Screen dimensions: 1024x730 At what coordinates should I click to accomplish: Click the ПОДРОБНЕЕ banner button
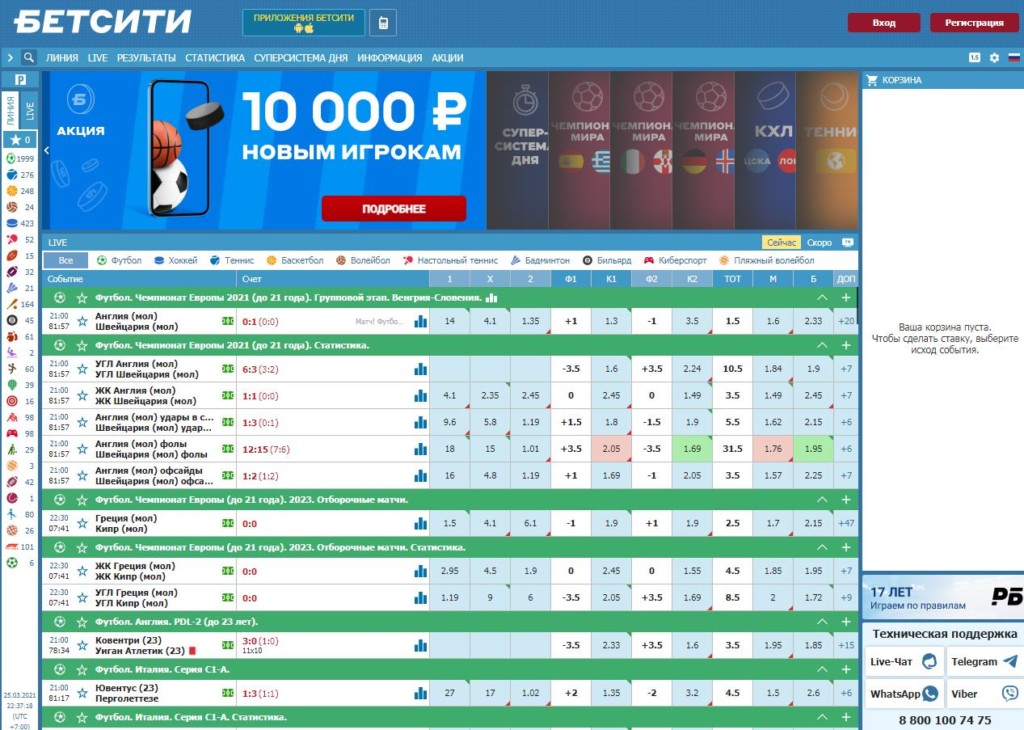pos(394,209)
